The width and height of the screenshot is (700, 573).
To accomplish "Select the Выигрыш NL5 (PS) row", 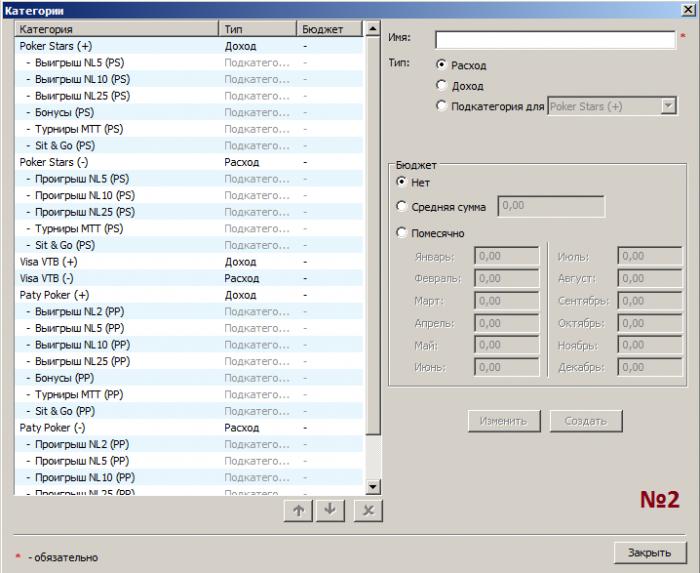I will point(189,62).
